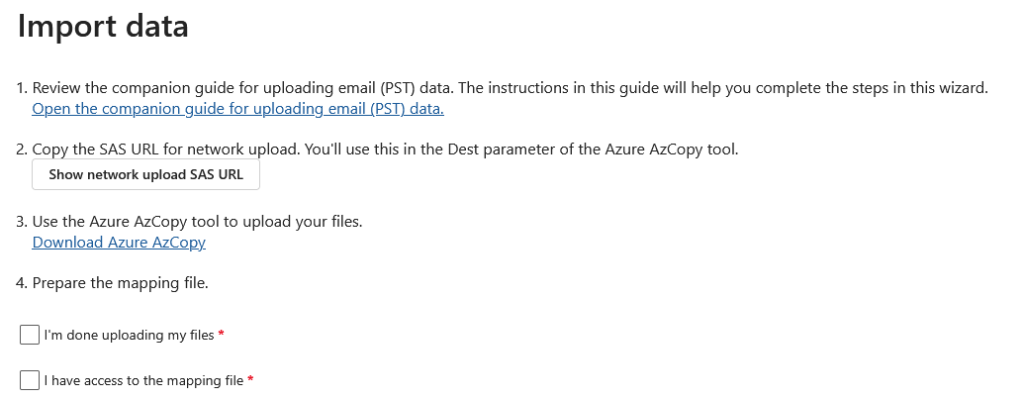Screen dimensions: 1024x400
Task: Open the companion guide for uploading PST data
Action: (238, 109)
